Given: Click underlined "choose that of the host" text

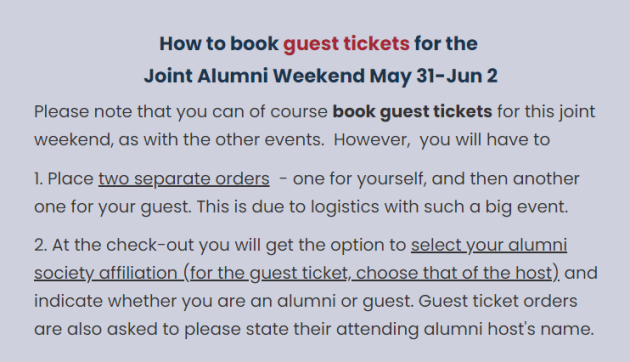Looking at the screenshot, I should (454, 273).
